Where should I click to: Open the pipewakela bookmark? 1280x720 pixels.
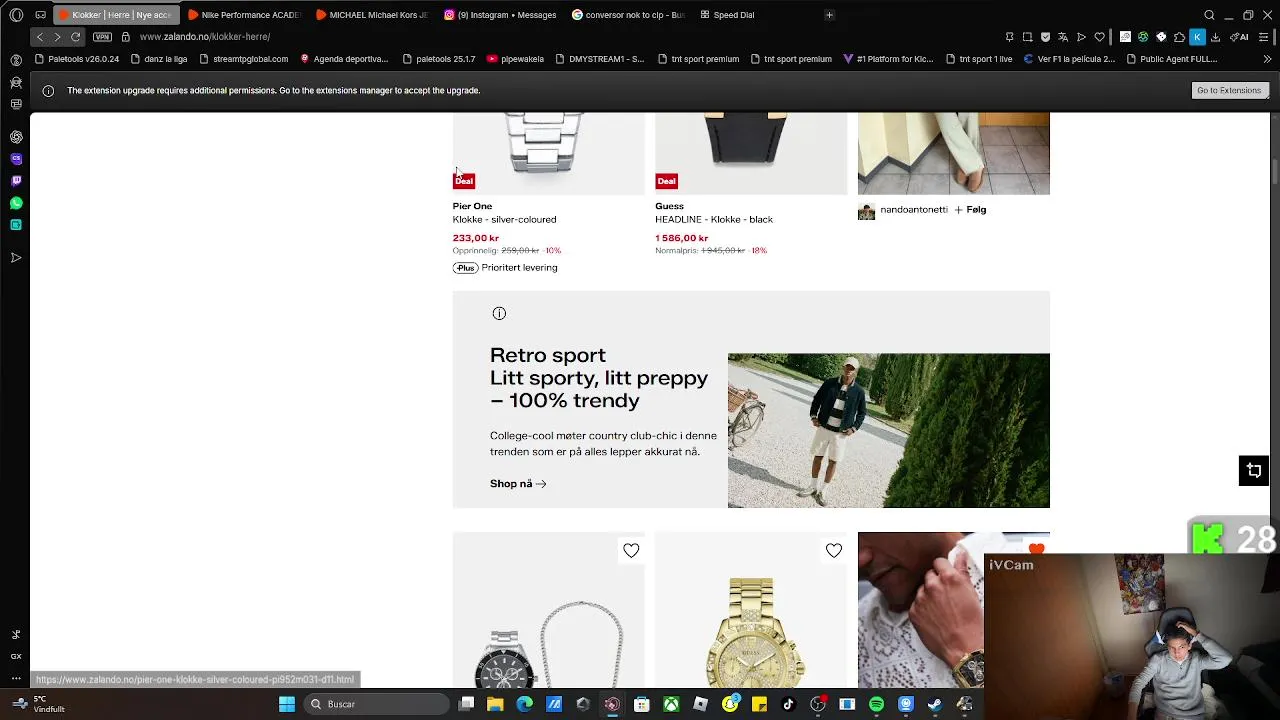(515, 59)
